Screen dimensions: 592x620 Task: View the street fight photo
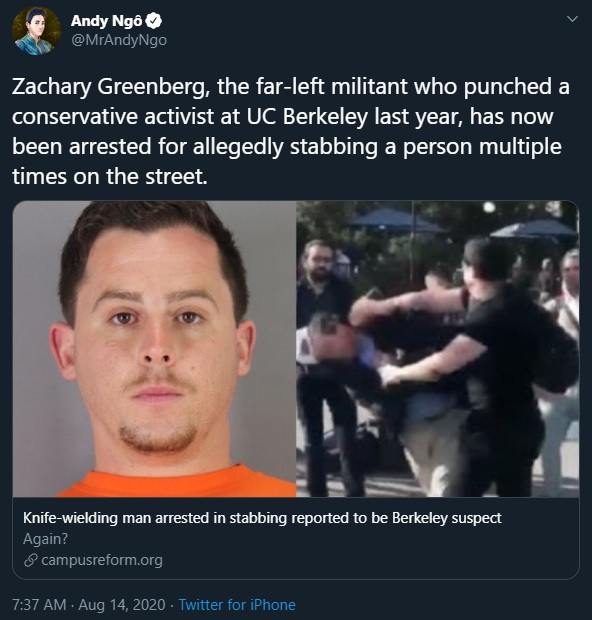coord(438,349)
